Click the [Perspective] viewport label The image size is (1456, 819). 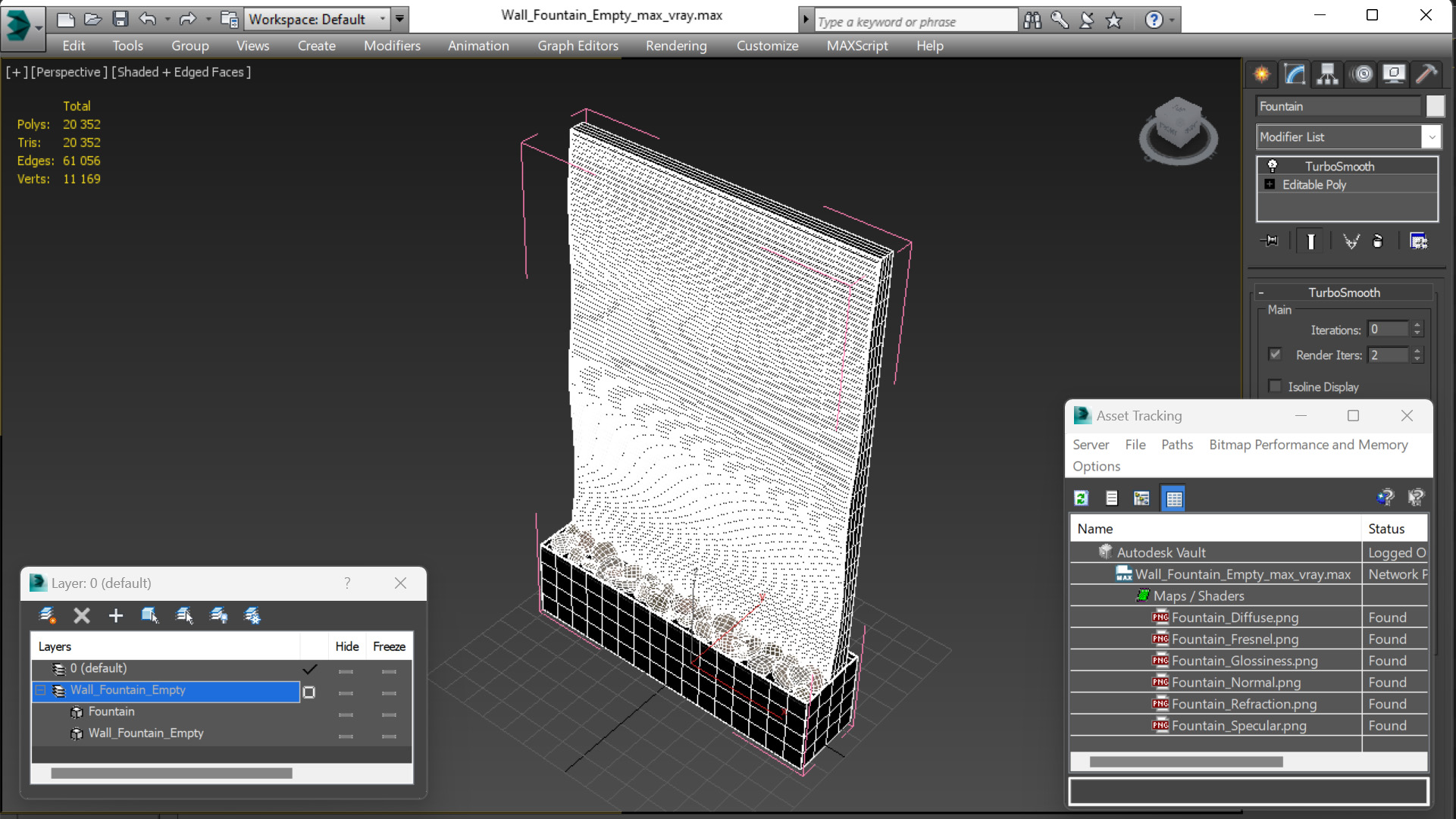coord(67,72)
